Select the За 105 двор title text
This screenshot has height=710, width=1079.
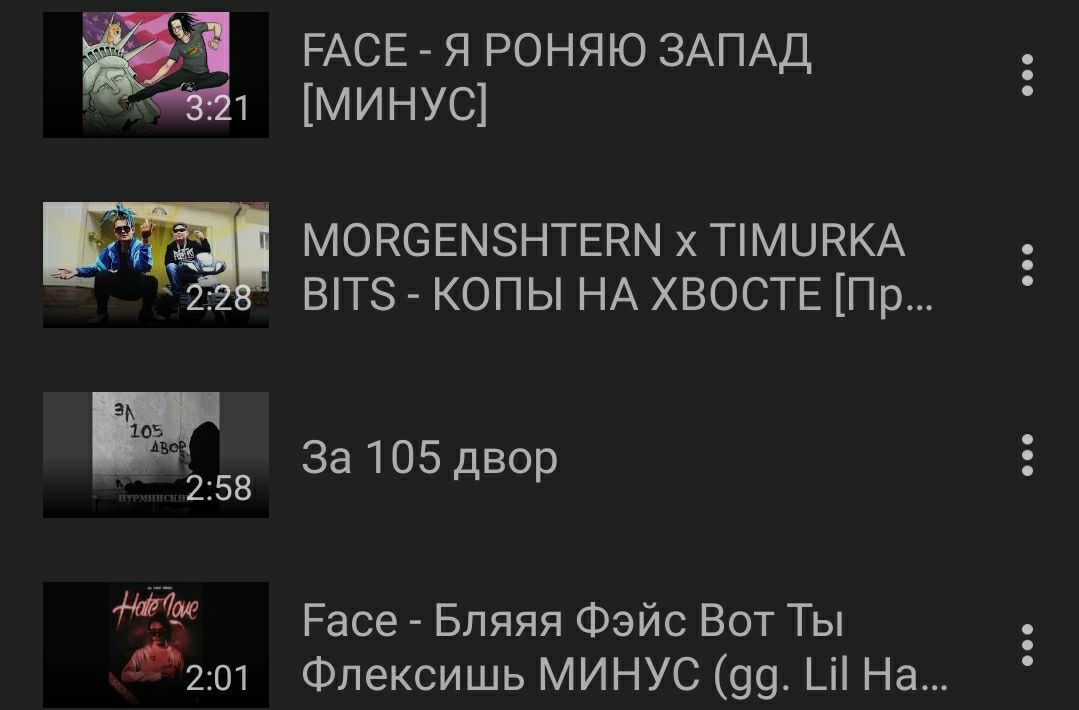point(429,458)
